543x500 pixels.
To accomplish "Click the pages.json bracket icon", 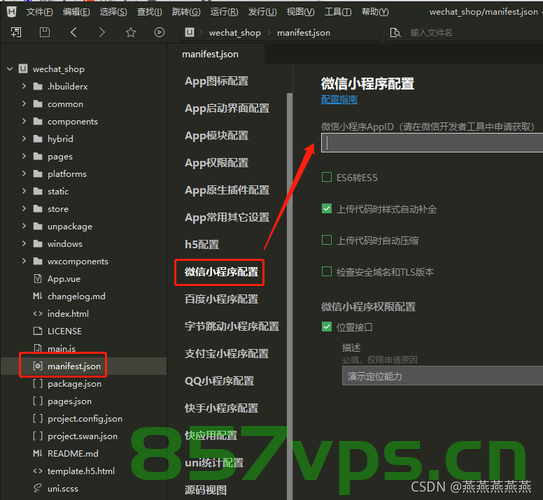I will [x=37, y=401].
